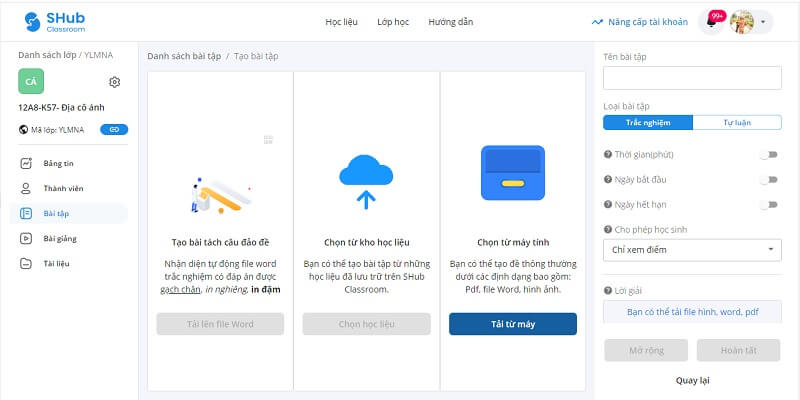Click the blue file drawer icon
This screenshot has height=400, width=800.
[513, 172]
